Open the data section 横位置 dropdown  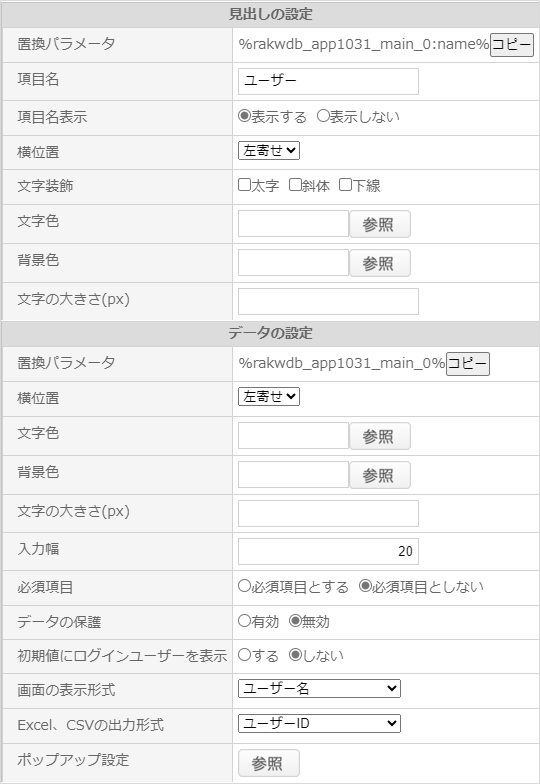tap(269, 396)
